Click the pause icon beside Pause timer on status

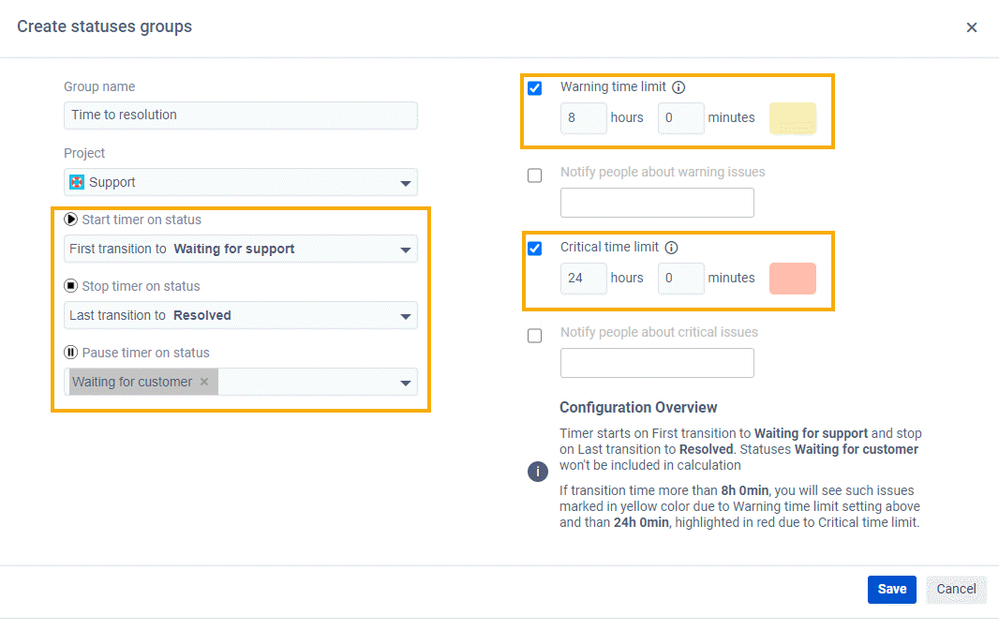(x=70, y=352)
